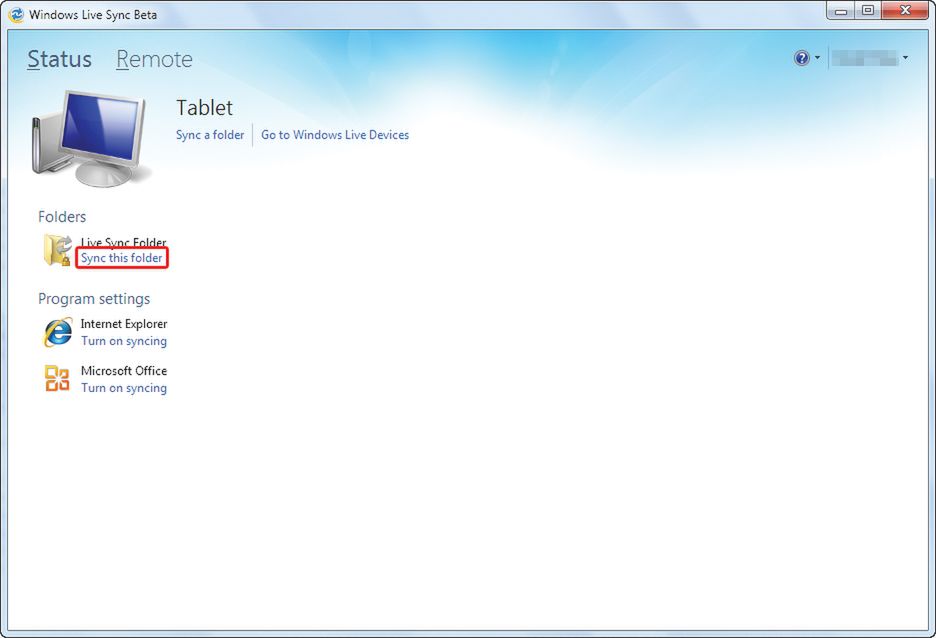Click the Microsoft Office label
This screenshot has height=638, width=936.
124,371
